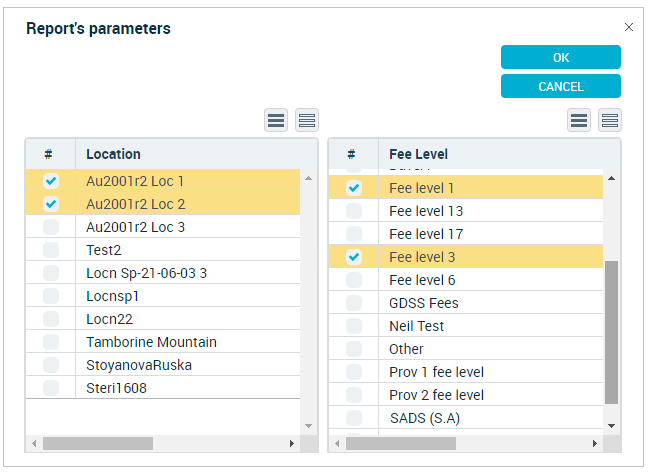Check the StoyanovaRuska checkbox
648x474 pixels.
coord(51,365)
